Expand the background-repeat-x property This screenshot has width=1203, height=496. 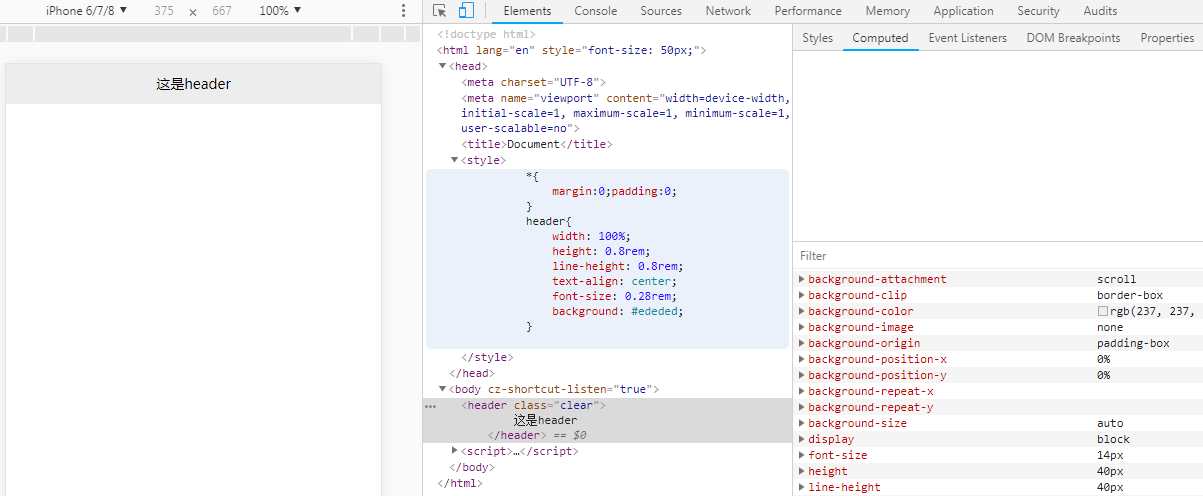click(802, 391)
